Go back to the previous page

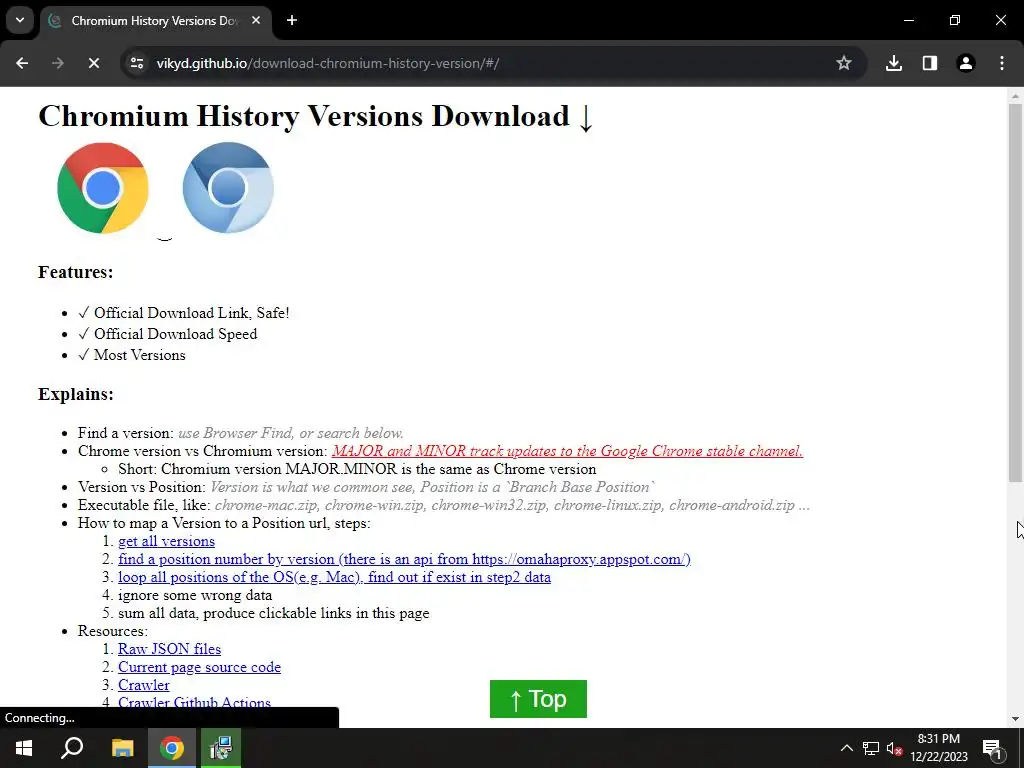click(x=22, y=63)
